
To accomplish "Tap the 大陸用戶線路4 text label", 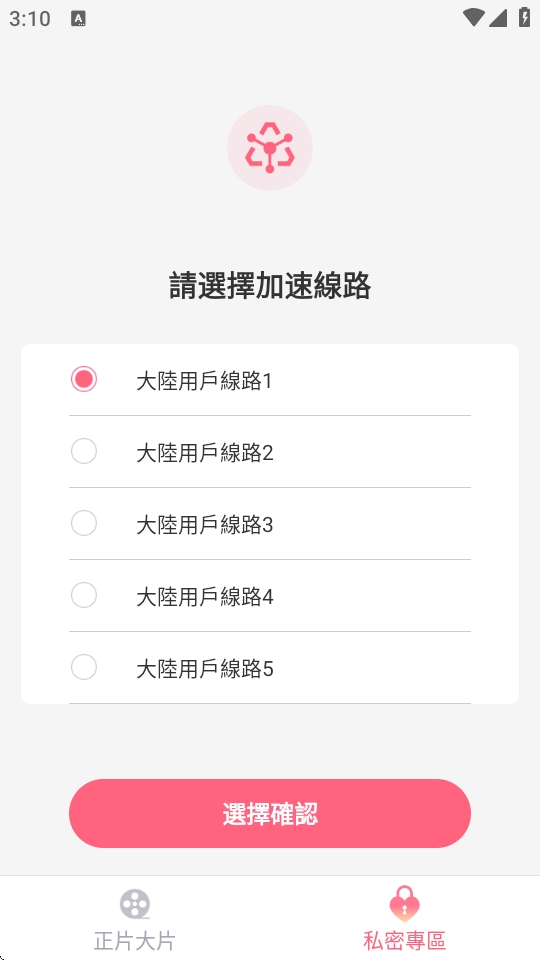I will 204,598.
